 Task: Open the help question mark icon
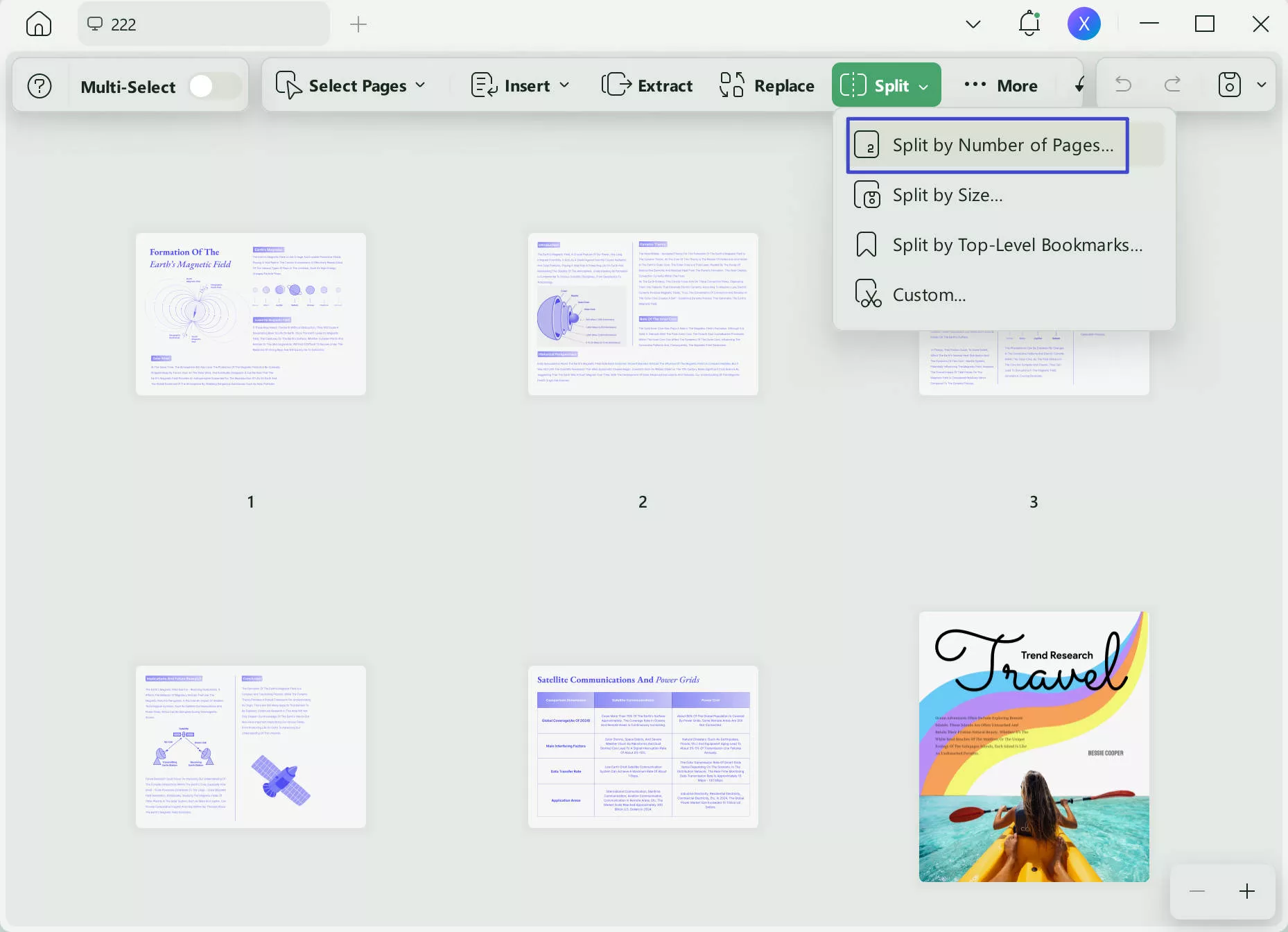pyautogui.click(x=40, y=85)
